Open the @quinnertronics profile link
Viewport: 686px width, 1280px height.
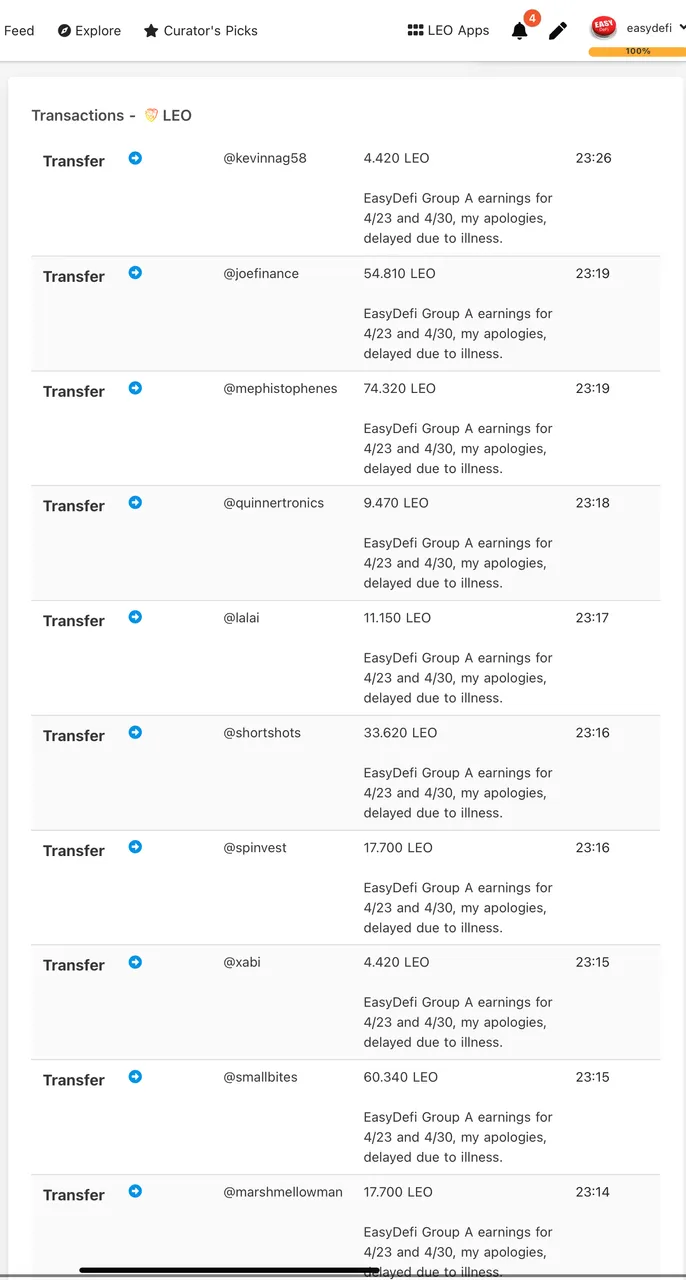[273, 503]
